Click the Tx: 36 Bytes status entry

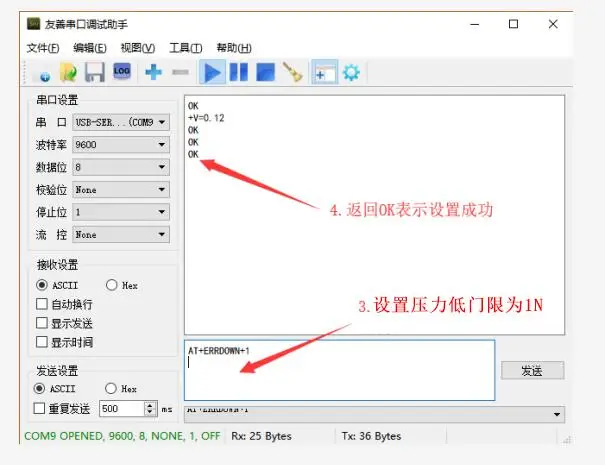tap(371, 436)
